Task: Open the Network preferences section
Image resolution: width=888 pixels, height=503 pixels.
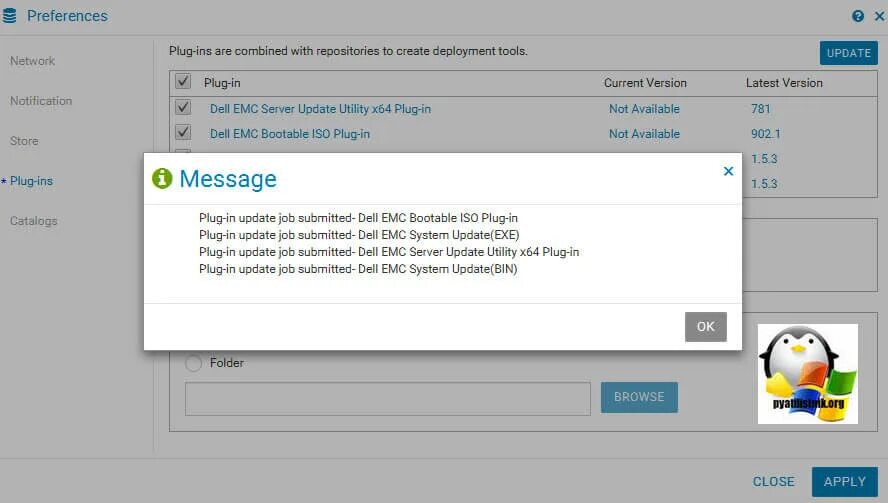Action: [x=32, y=61]
